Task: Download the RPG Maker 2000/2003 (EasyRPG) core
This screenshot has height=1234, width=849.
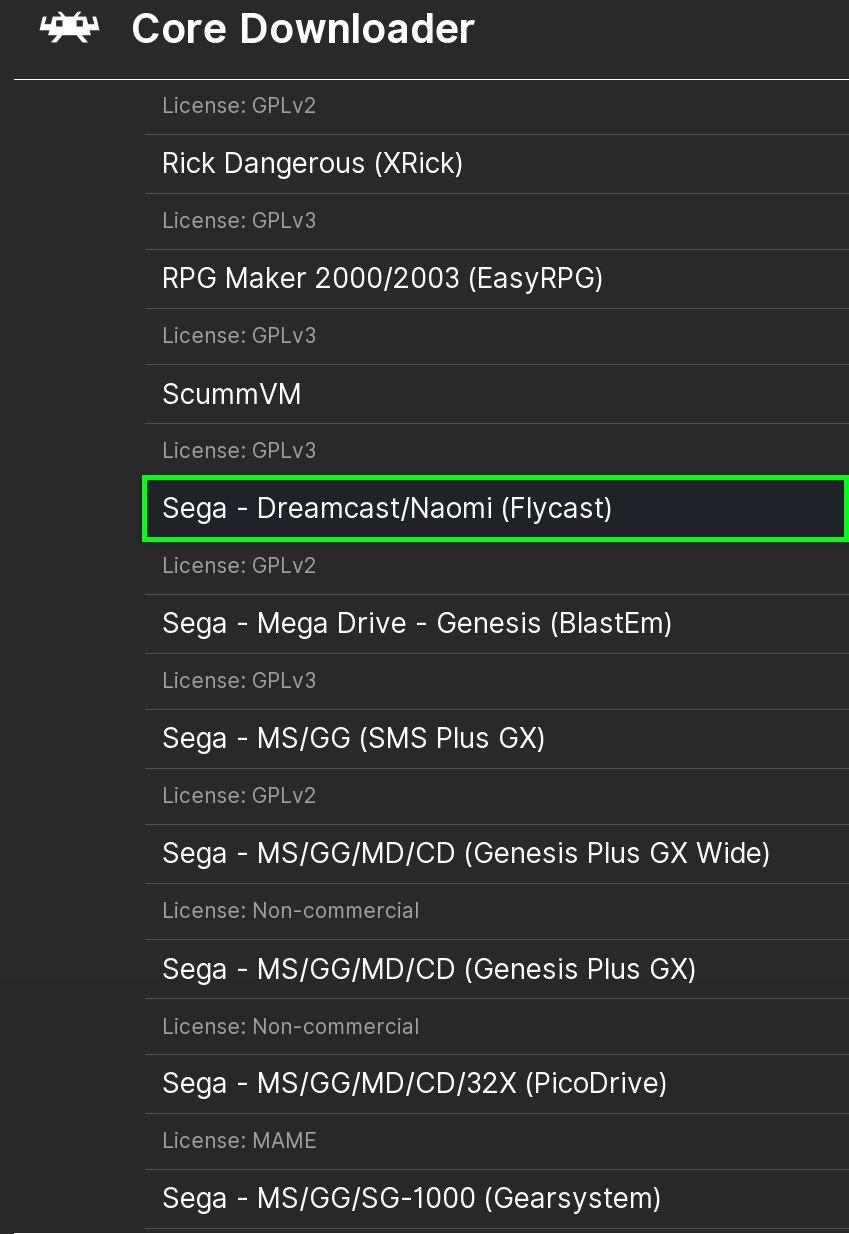Action: coord(382,278)
